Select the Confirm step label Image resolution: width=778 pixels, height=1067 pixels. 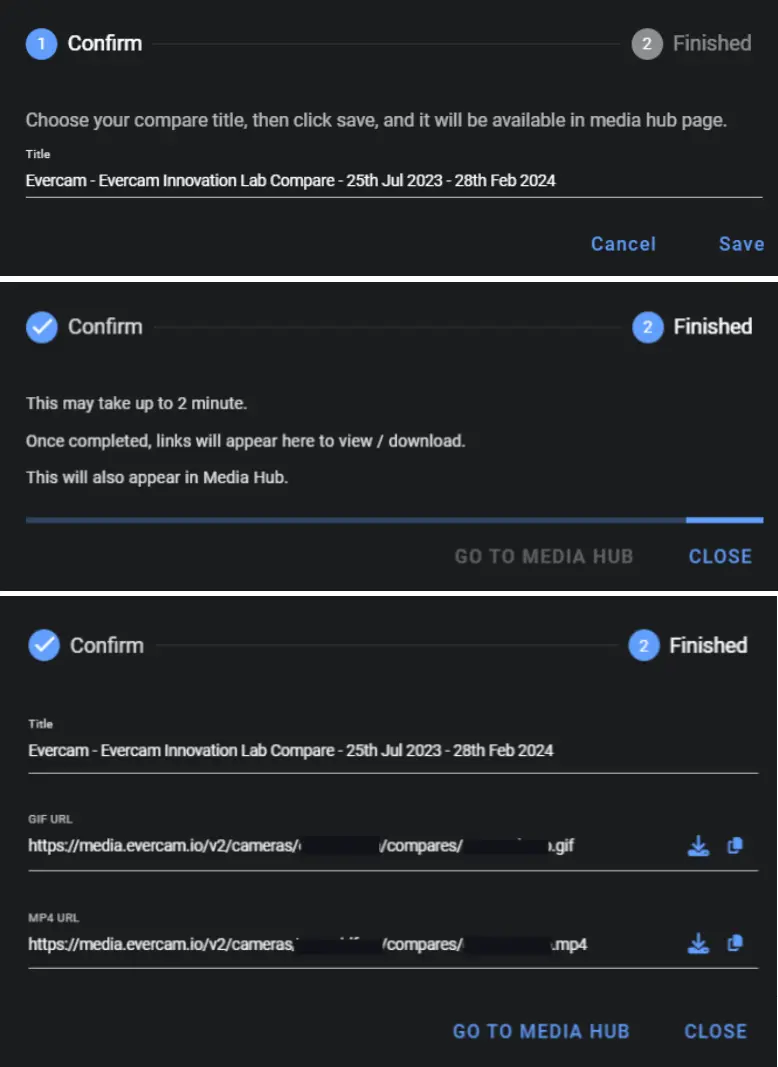[x=105, y=43]
